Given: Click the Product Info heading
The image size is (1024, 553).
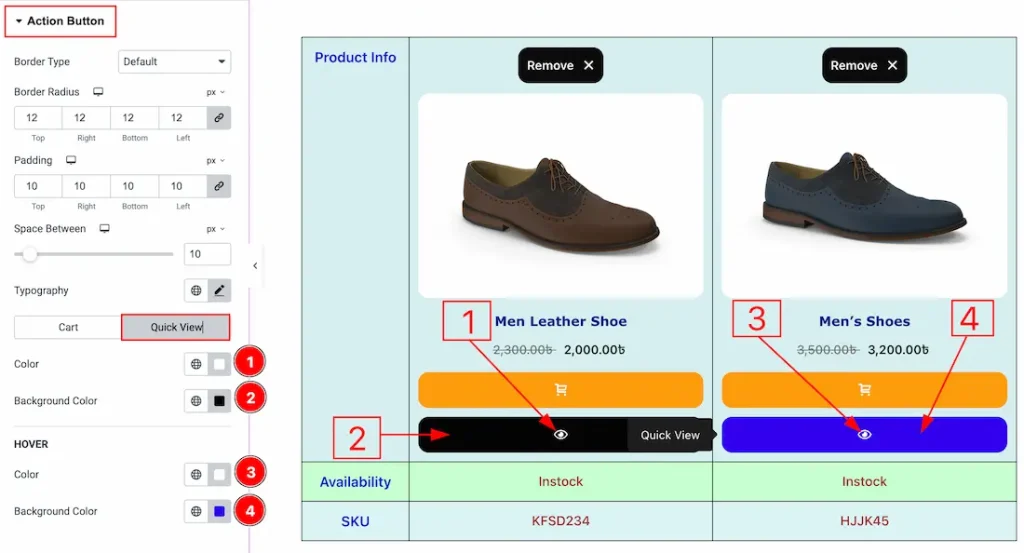Looking at the screenshot, I should pyautogui.click(x=355, y=57).
